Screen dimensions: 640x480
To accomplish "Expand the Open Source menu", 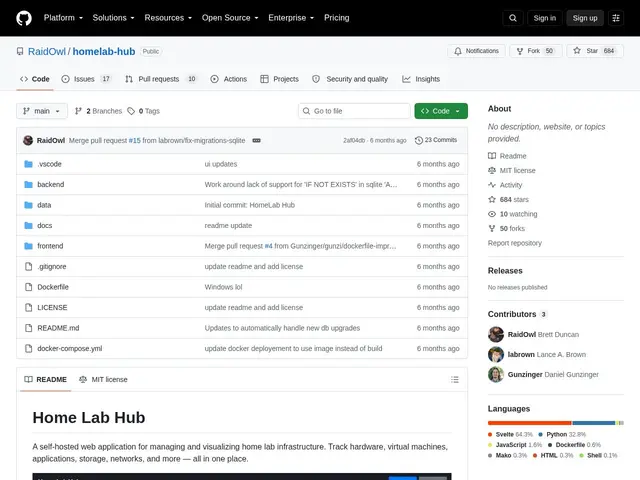I will coord(230,18).
